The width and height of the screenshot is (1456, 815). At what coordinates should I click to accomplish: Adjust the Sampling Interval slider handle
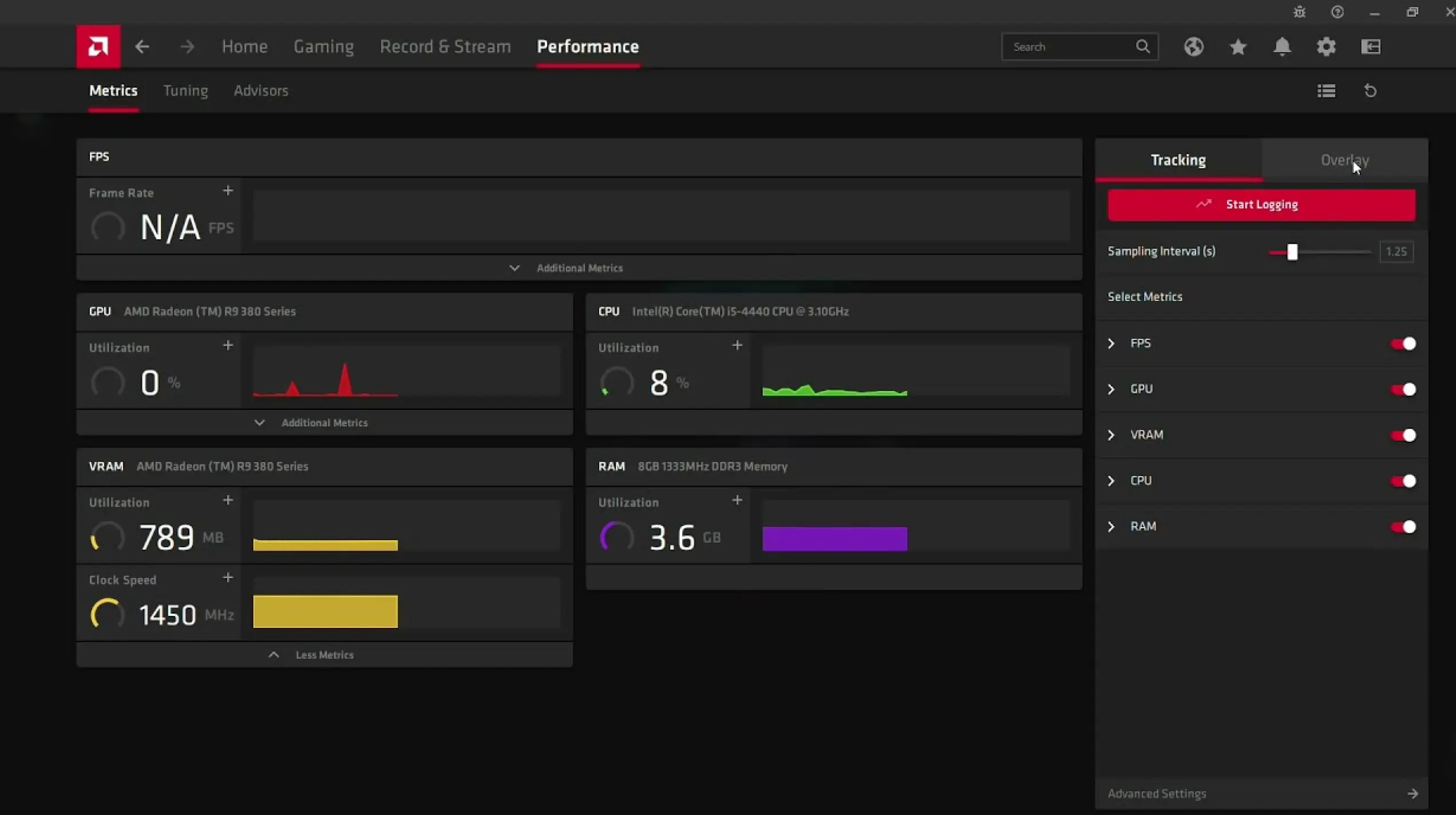pos(1292,252)
